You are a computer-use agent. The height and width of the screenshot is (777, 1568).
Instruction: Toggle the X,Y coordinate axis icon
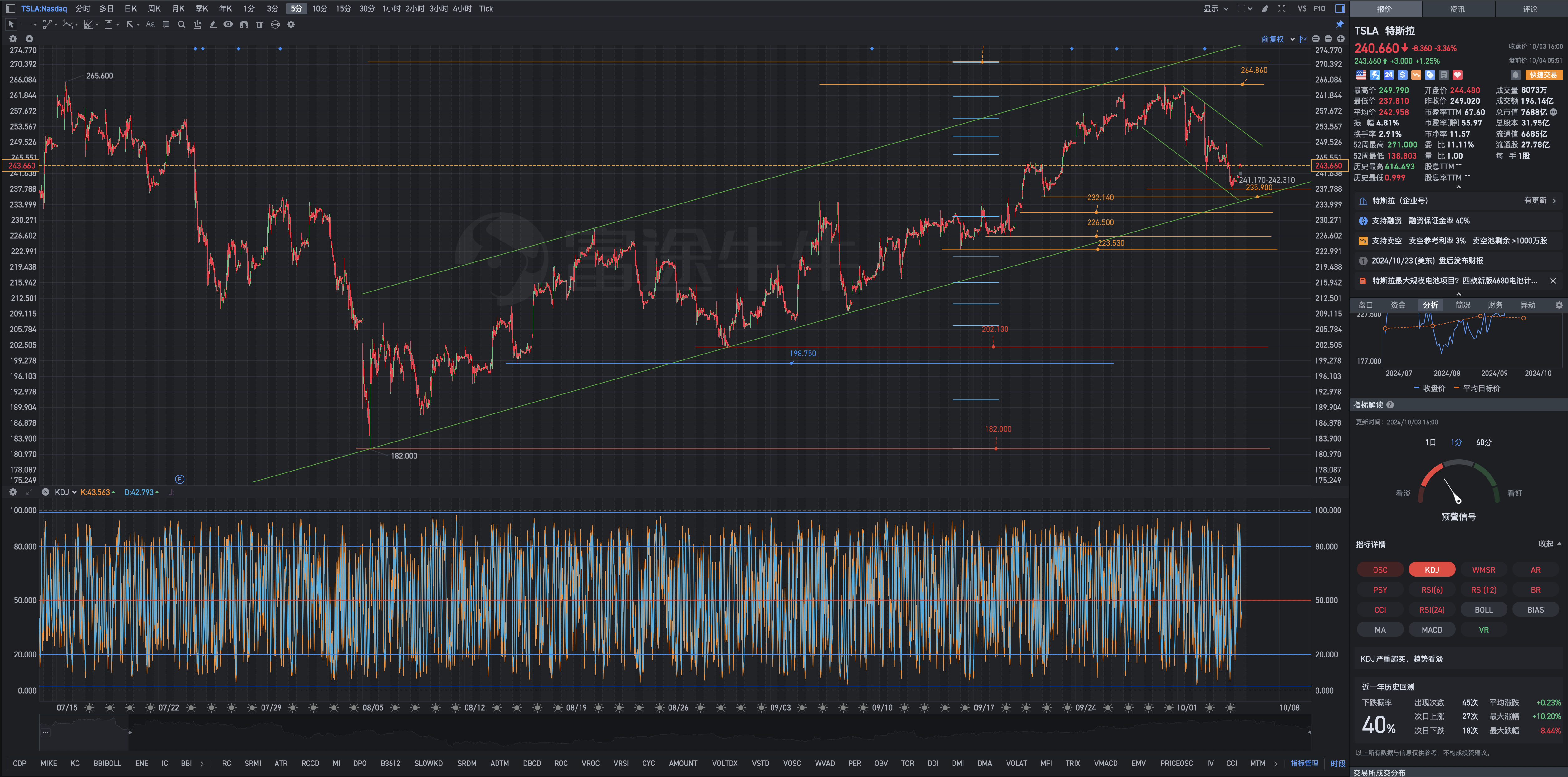point(1303,39)
